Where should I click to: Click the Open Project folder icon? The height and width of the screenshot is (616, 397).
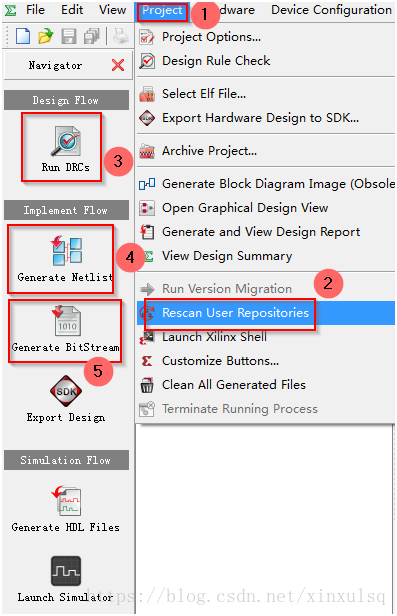[x=46, y=36]
